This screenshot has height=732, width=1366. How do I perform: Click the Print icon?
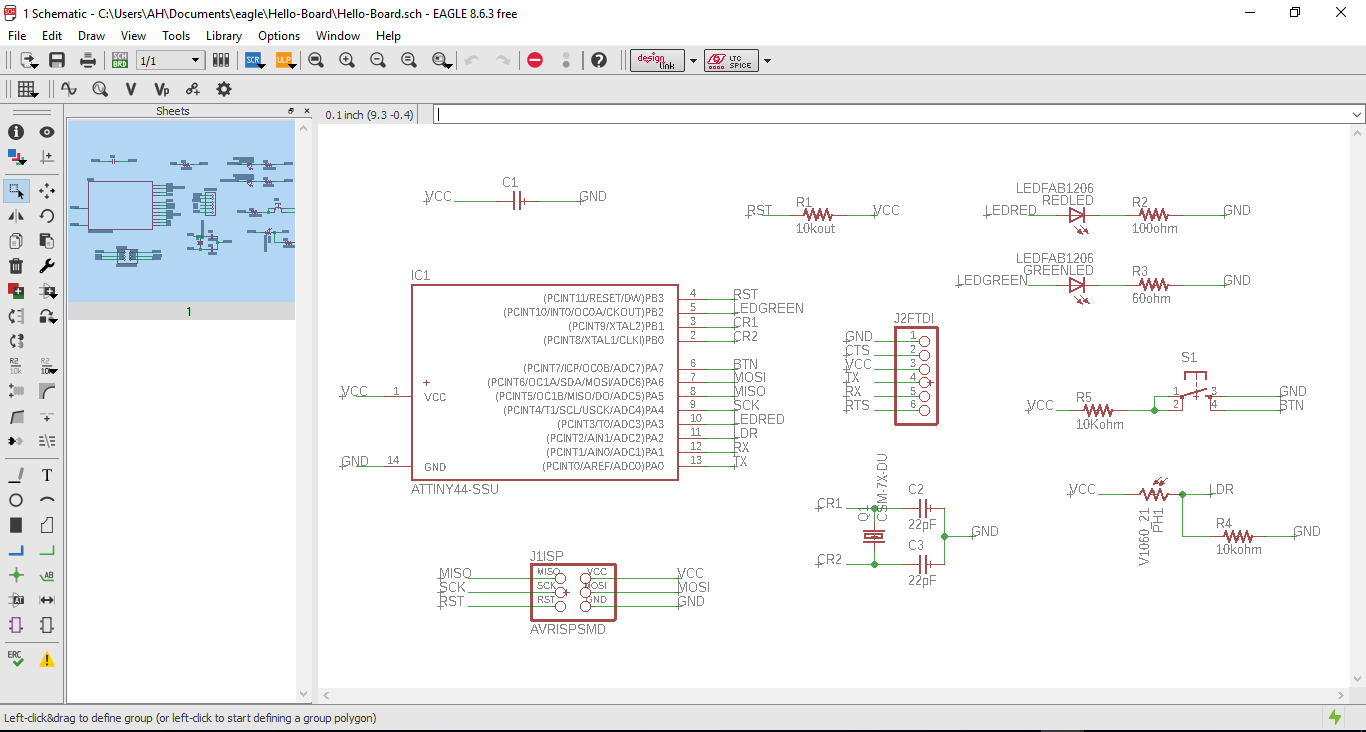point(88,60)
